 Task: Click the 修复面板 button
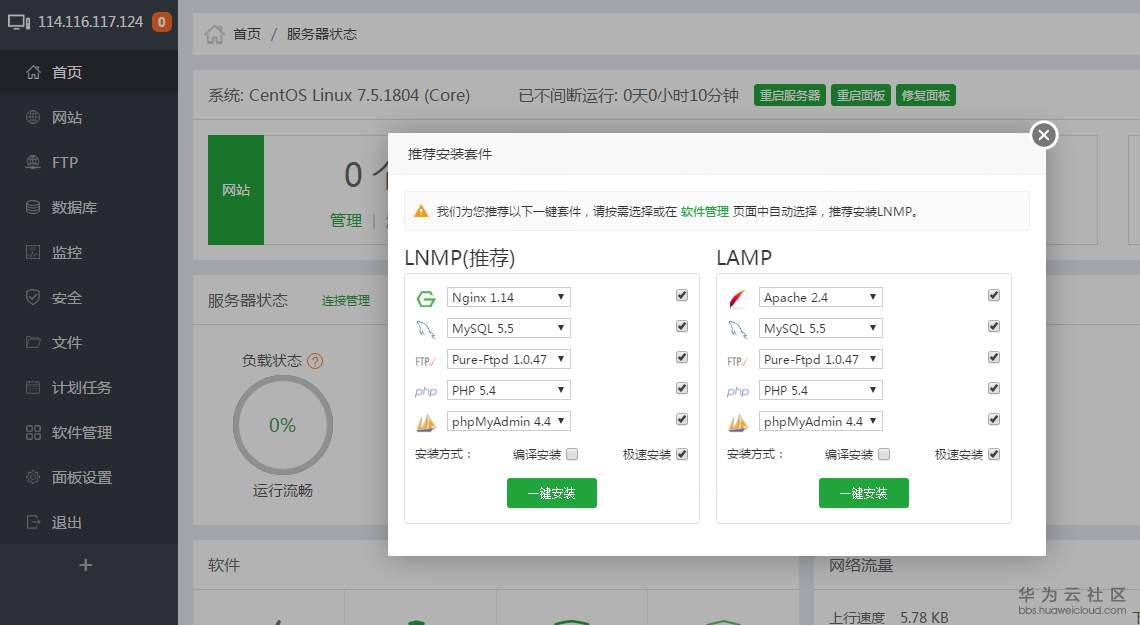[926, 95]
